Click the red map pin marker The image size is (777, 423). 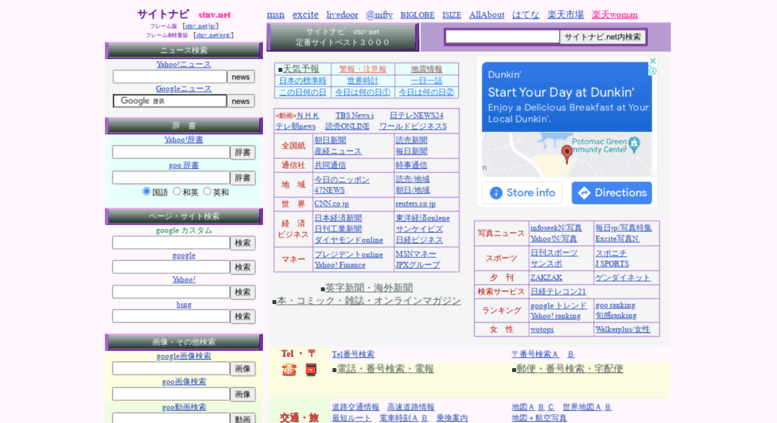[x=566, y=154]
